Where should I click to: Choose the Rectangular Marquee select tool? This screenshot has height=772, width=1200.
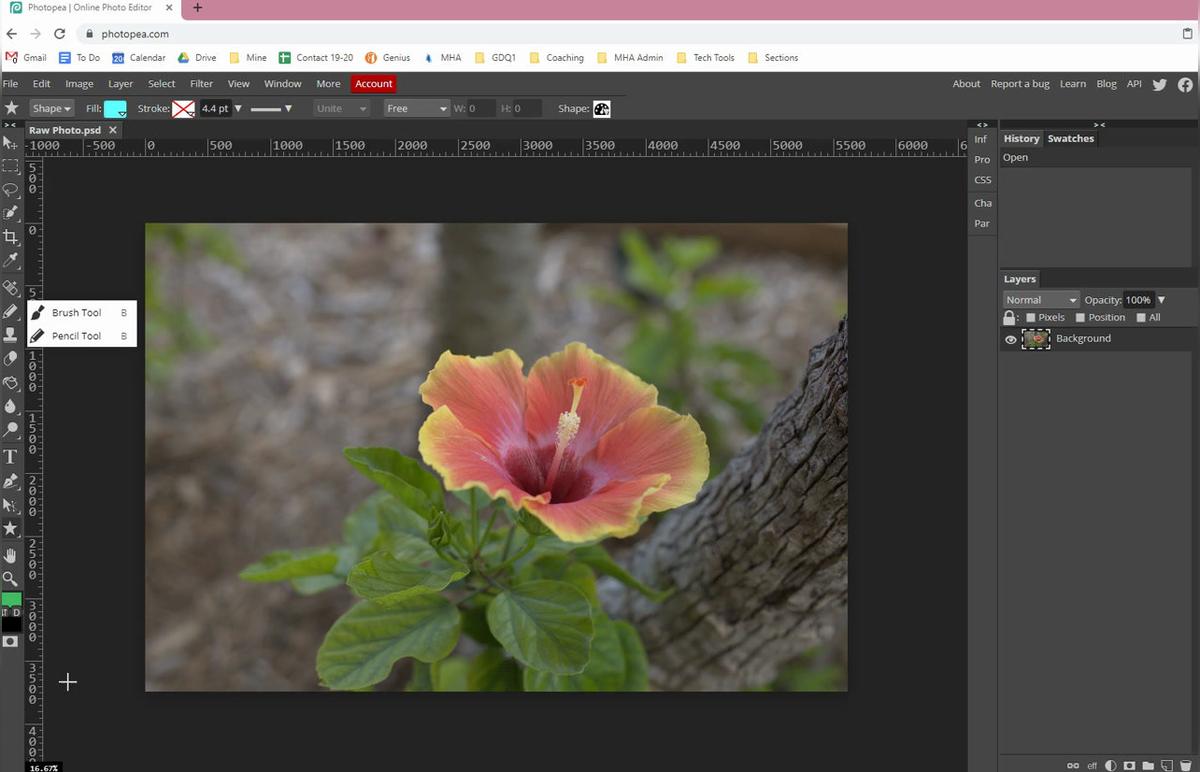point(11,166)
